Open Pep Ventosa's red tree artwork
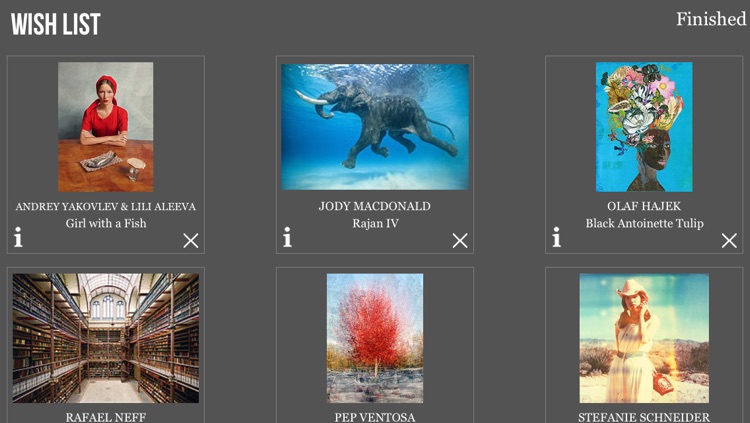Image resolution: width=750 pixels, height=423 pixels. pyautogui.click(x=375, y=338)
